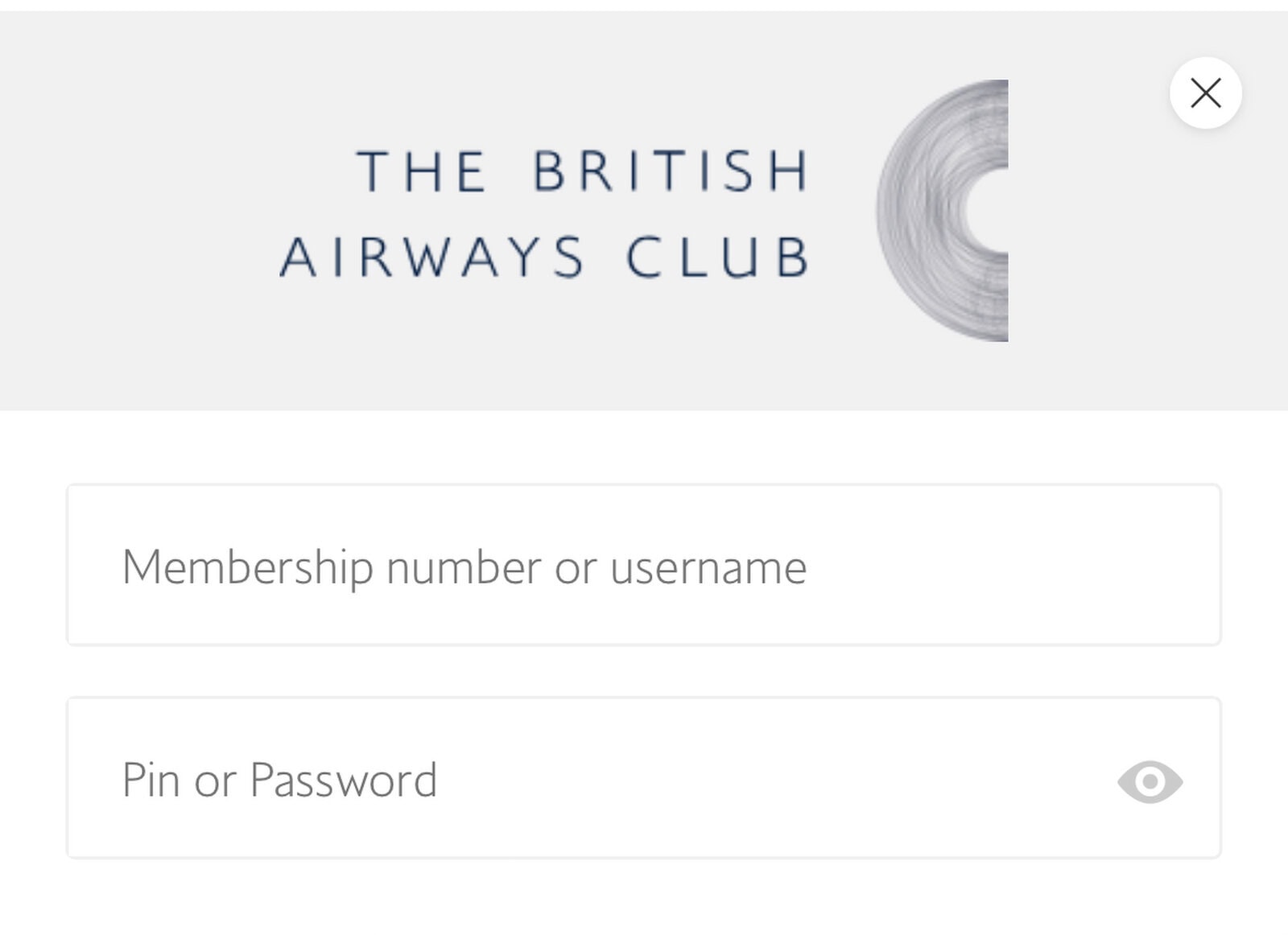Screen dimensions: 1288x935
Task: Exit the sign-in form via the cross icon
Action: pyautogui.click(x=1205, y=93)
